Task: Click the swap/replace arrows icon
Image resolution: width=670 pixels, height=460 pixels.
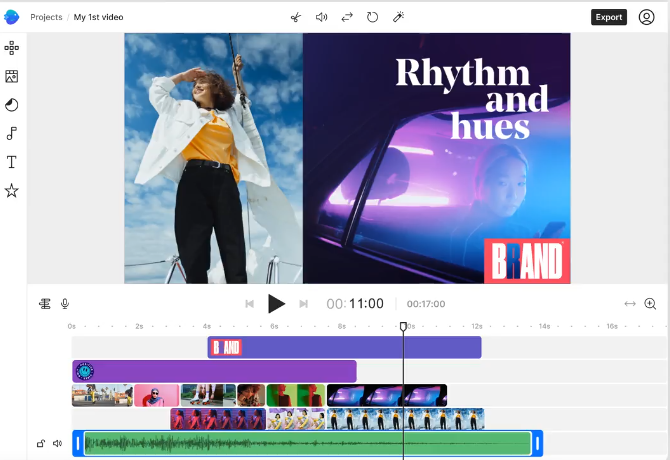Action: point(347,17)
